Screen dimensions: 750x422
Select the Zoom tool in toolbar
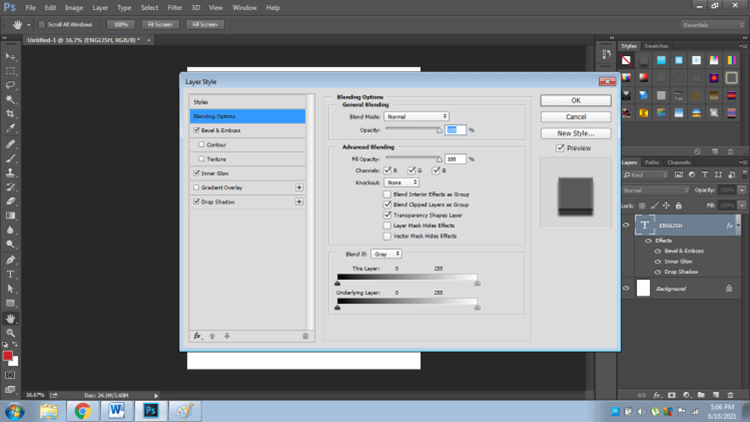click(11, 332)
